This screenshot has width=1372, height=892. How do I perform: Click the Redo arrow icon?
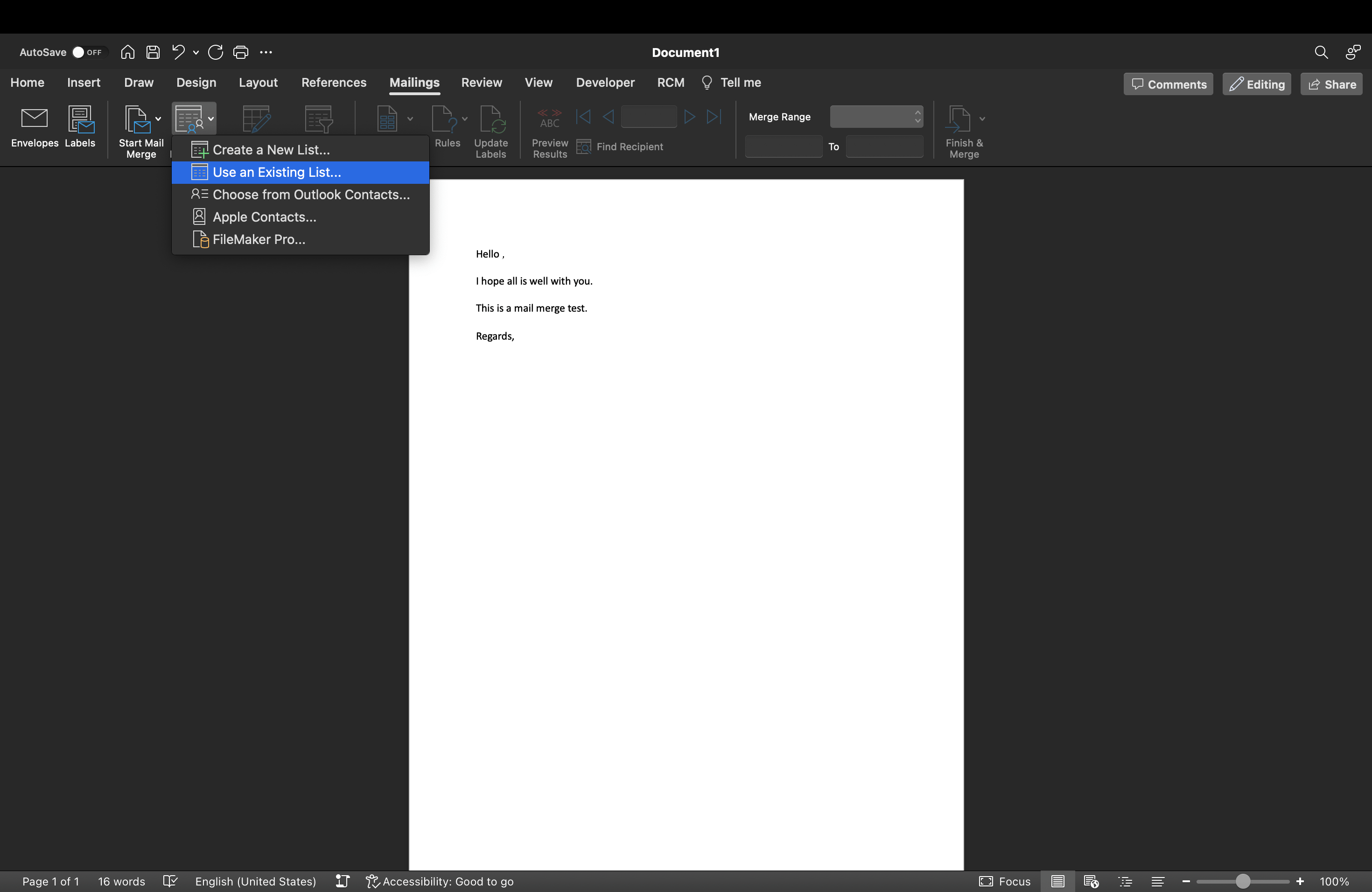[216, 52]
